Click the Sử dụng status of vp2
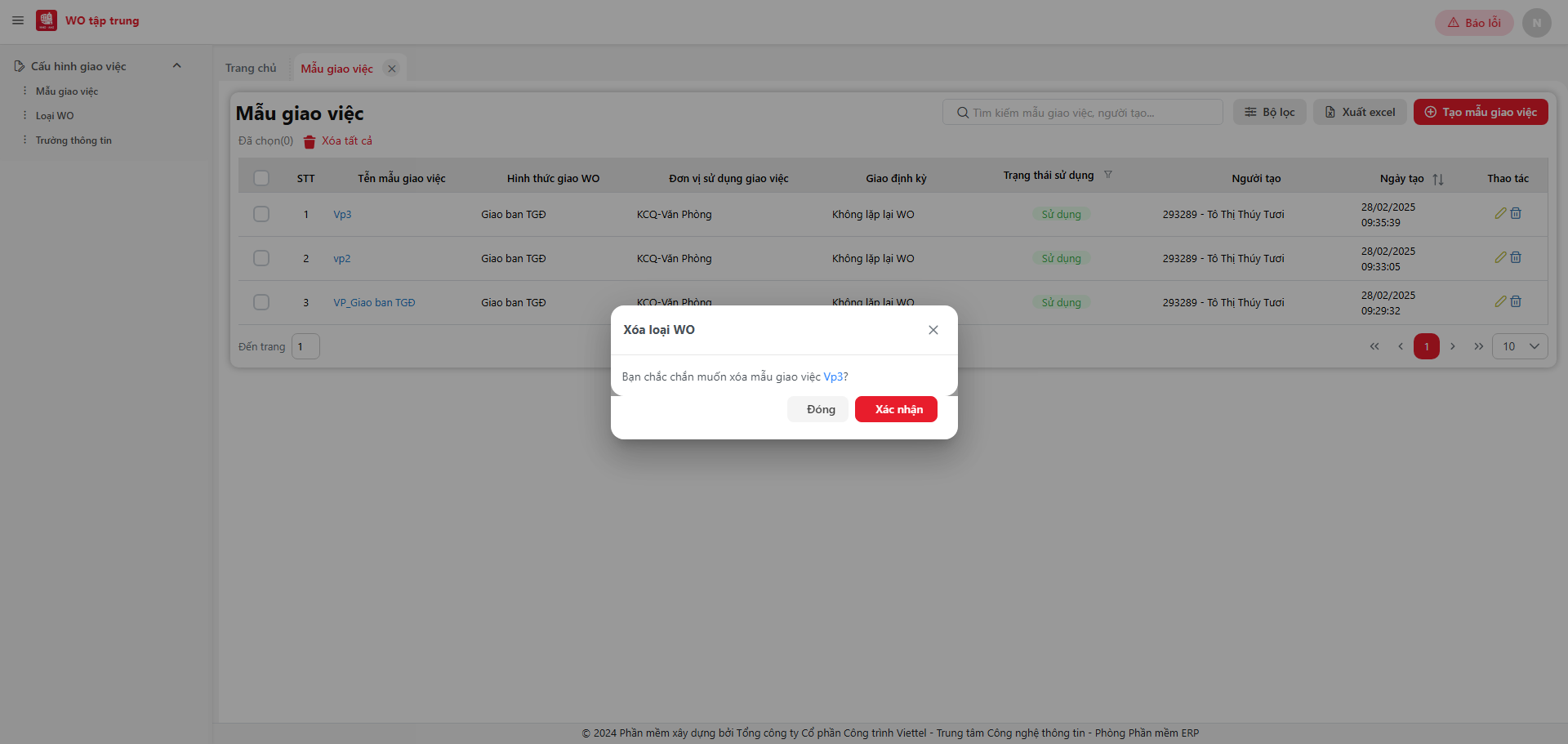Screen dimensions: 1568x744 [1061, 258]
